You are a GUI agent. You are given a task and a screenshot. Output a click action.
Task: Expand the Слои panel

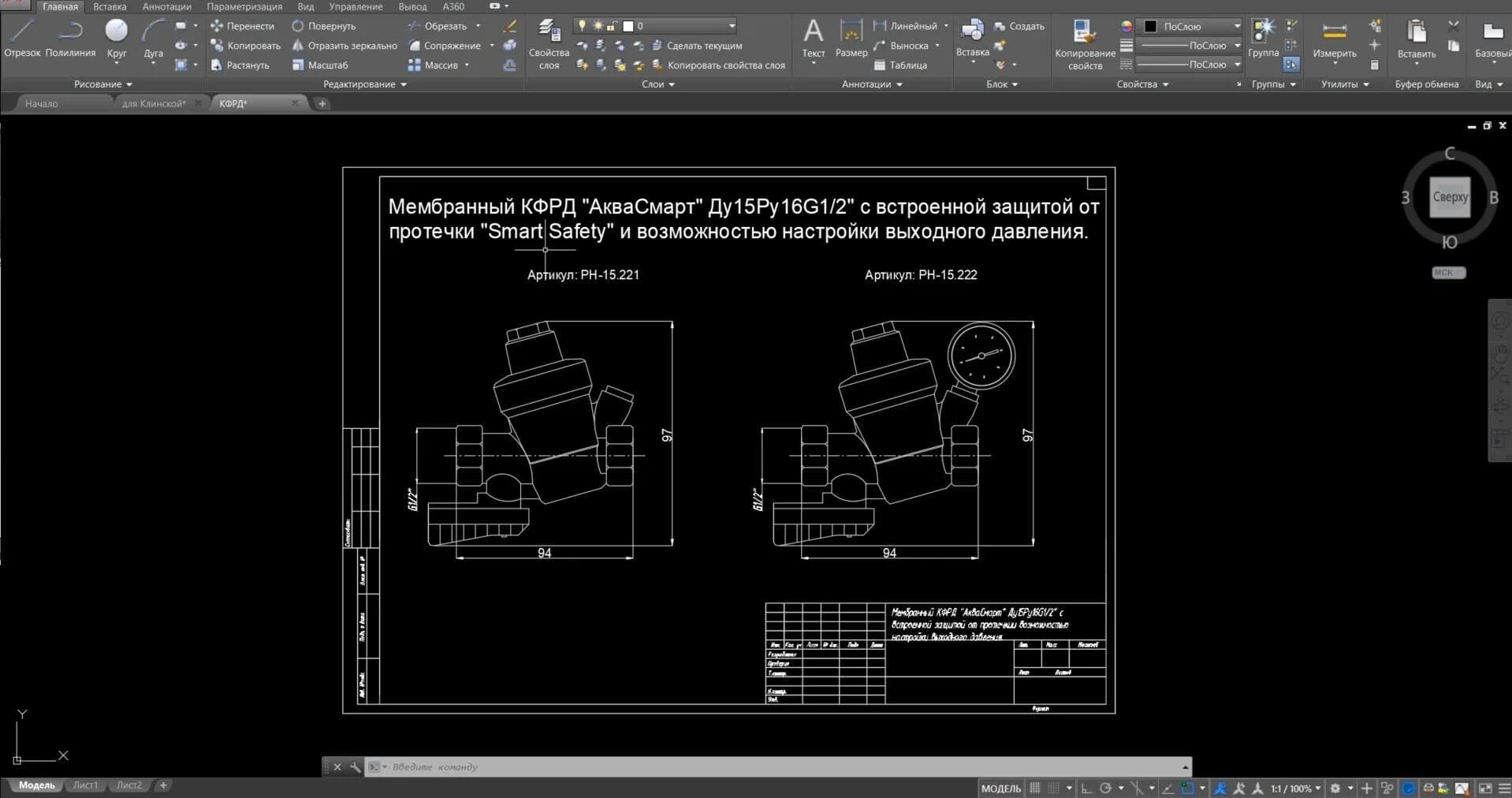point(658,84)
